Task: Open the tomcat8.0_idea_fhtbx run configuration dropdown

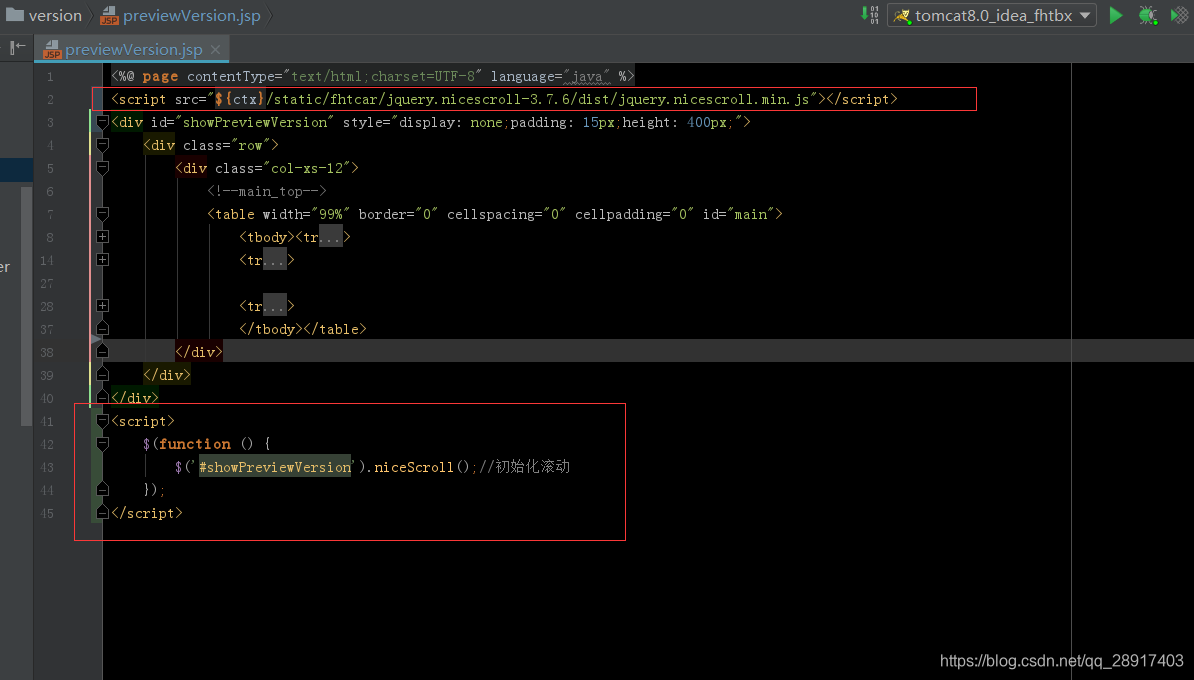Action: pos(991,15)
